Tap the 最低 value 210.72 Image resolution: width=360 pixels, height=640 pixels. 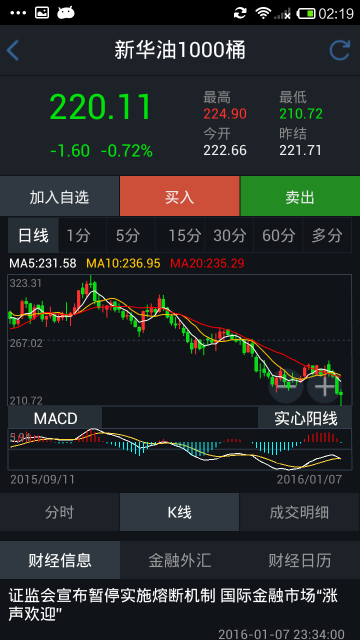click(x=301, y=114)
